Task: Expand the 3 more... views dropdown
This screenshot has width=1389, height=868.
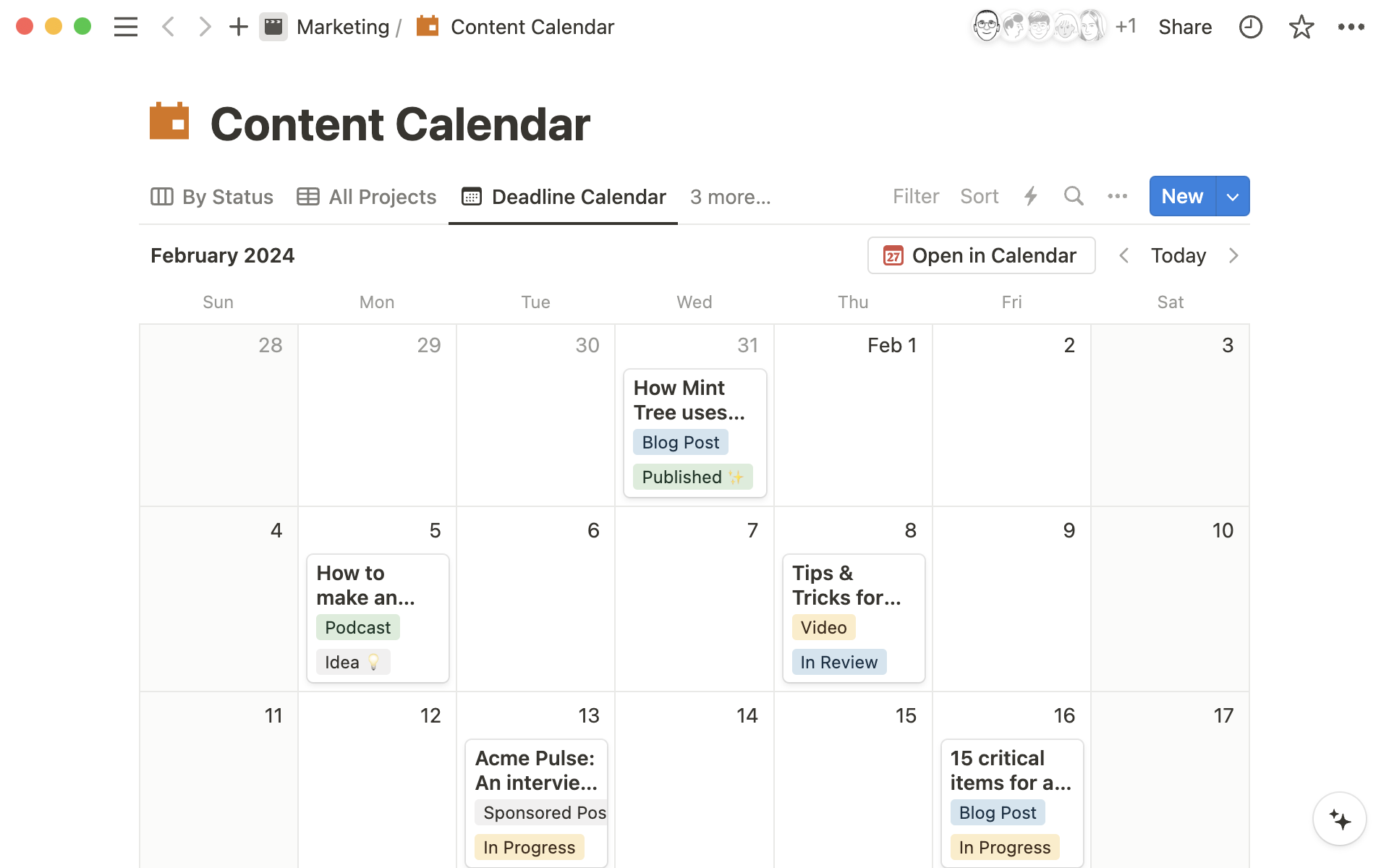Action: [731, 197]
